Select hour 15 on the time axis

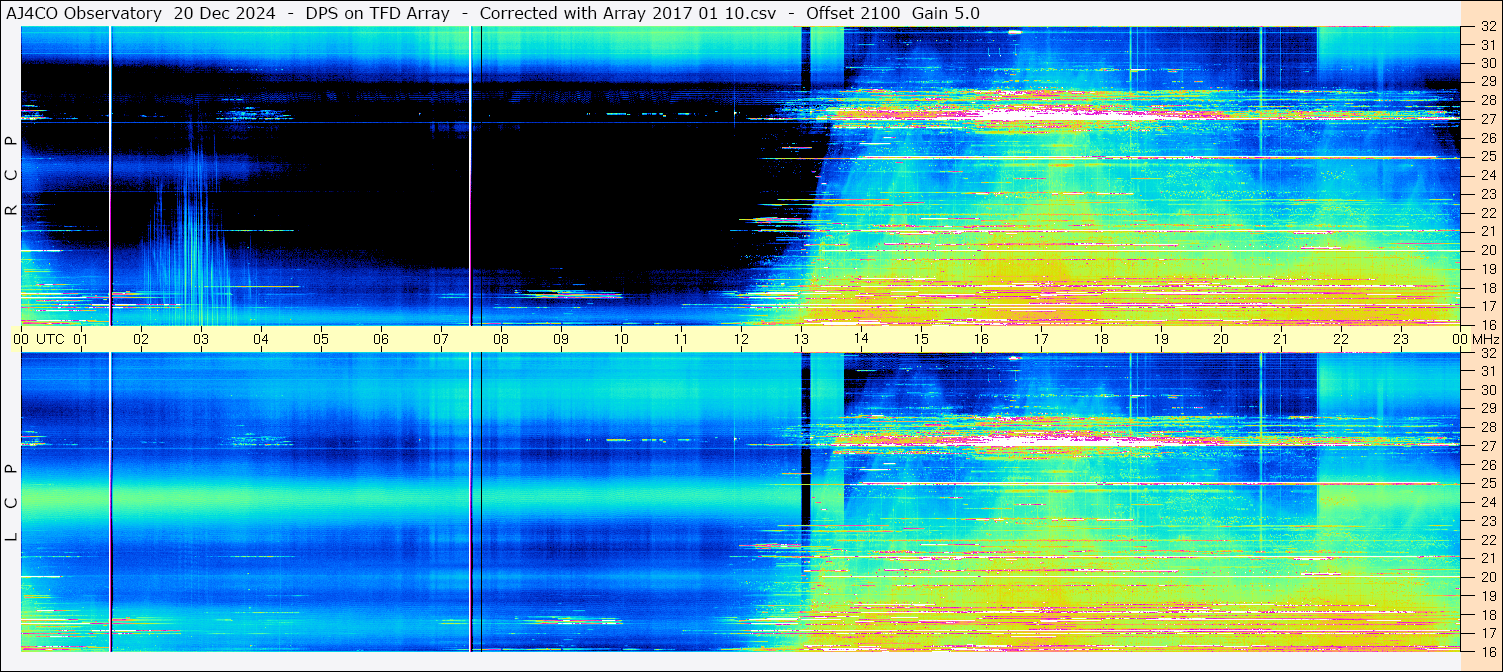tap(921, 339)
